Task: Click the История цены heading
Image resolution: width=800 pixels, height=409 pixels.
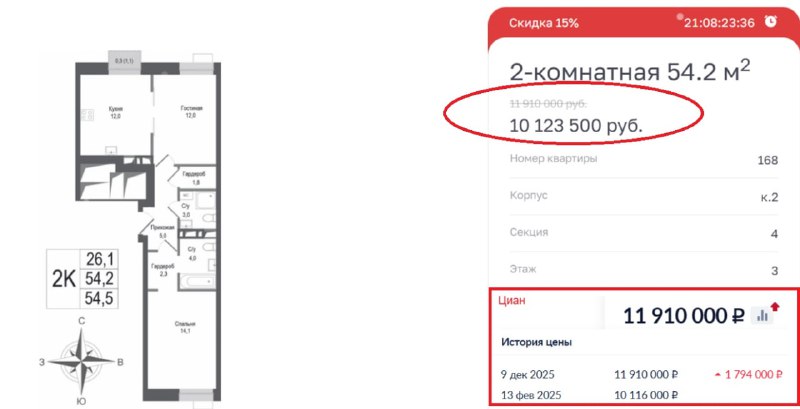Action: coord(537,343)
